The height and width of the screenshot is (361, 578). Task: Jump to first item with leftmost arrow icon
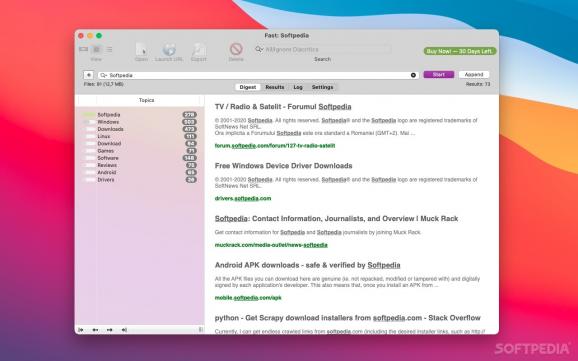(x=81, y=330)
